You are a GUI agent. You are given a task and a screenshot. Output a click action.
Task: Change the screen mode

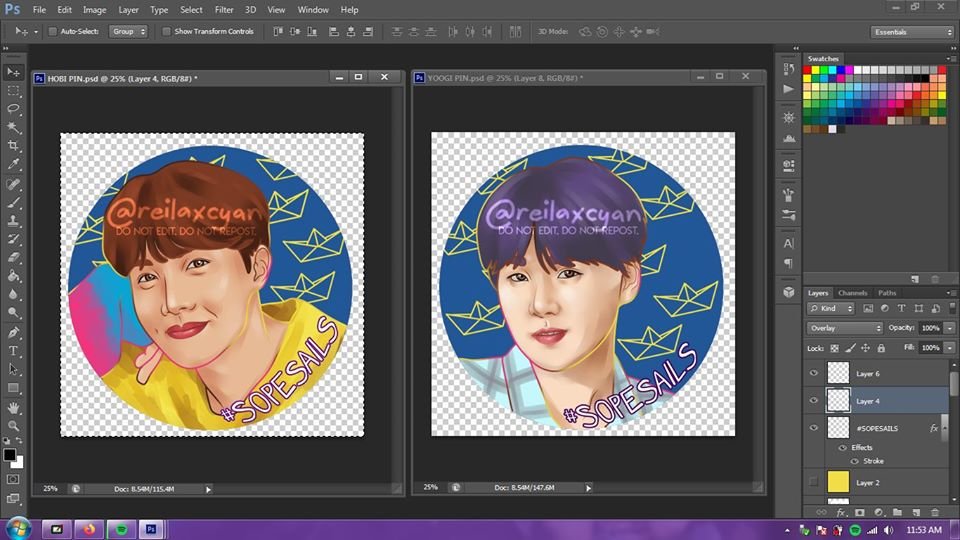tap(13, 498)
